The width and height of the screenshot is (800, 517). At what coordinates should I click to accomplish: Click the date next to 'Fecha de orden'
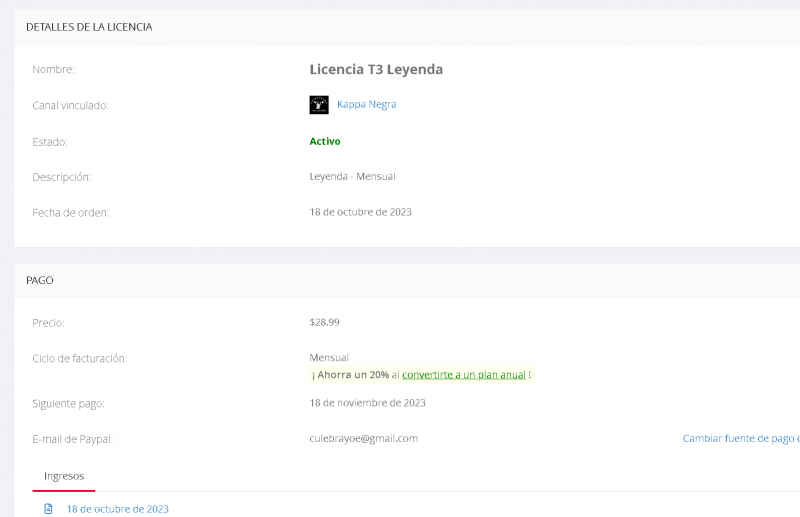coord(360,212)
